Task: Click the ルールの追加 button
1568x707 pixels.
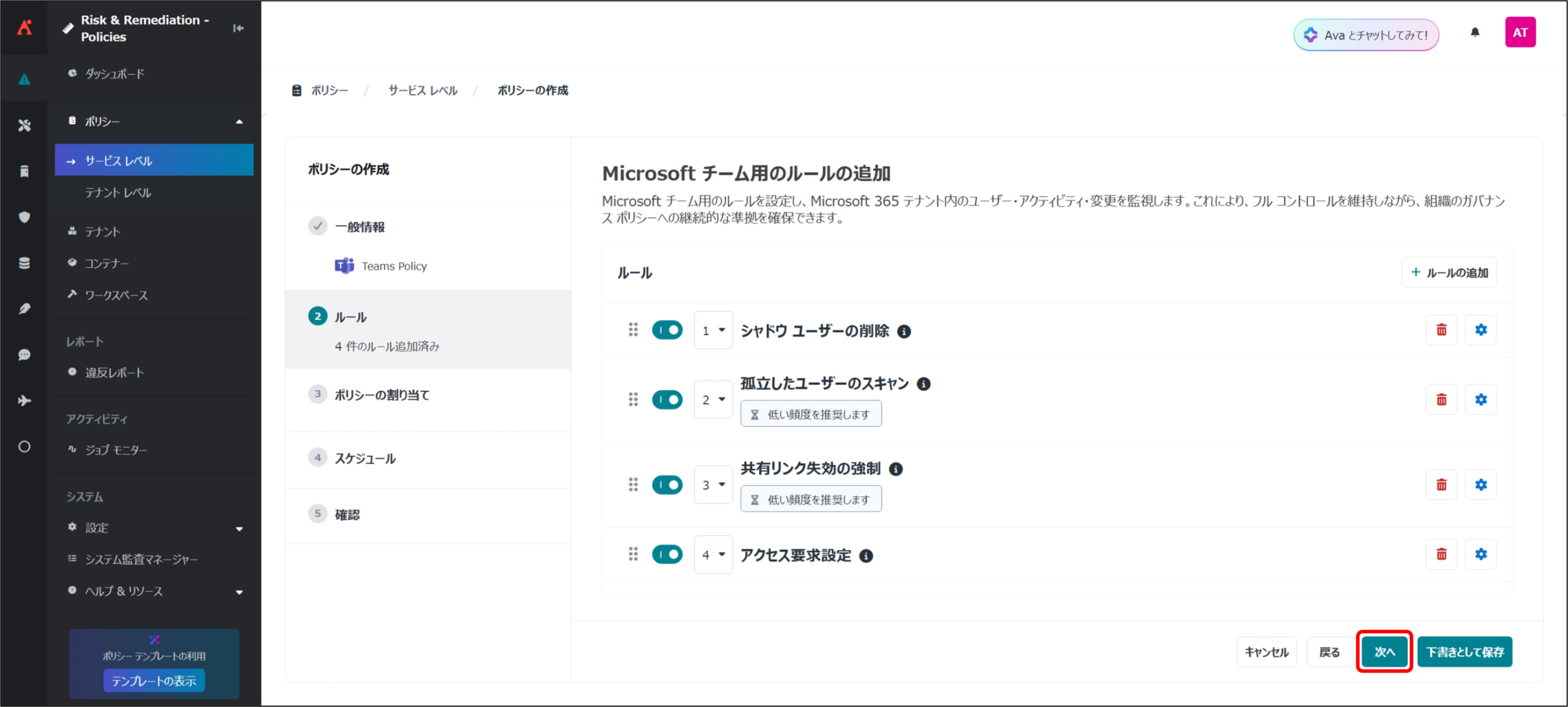Action: pos(1449,273)
